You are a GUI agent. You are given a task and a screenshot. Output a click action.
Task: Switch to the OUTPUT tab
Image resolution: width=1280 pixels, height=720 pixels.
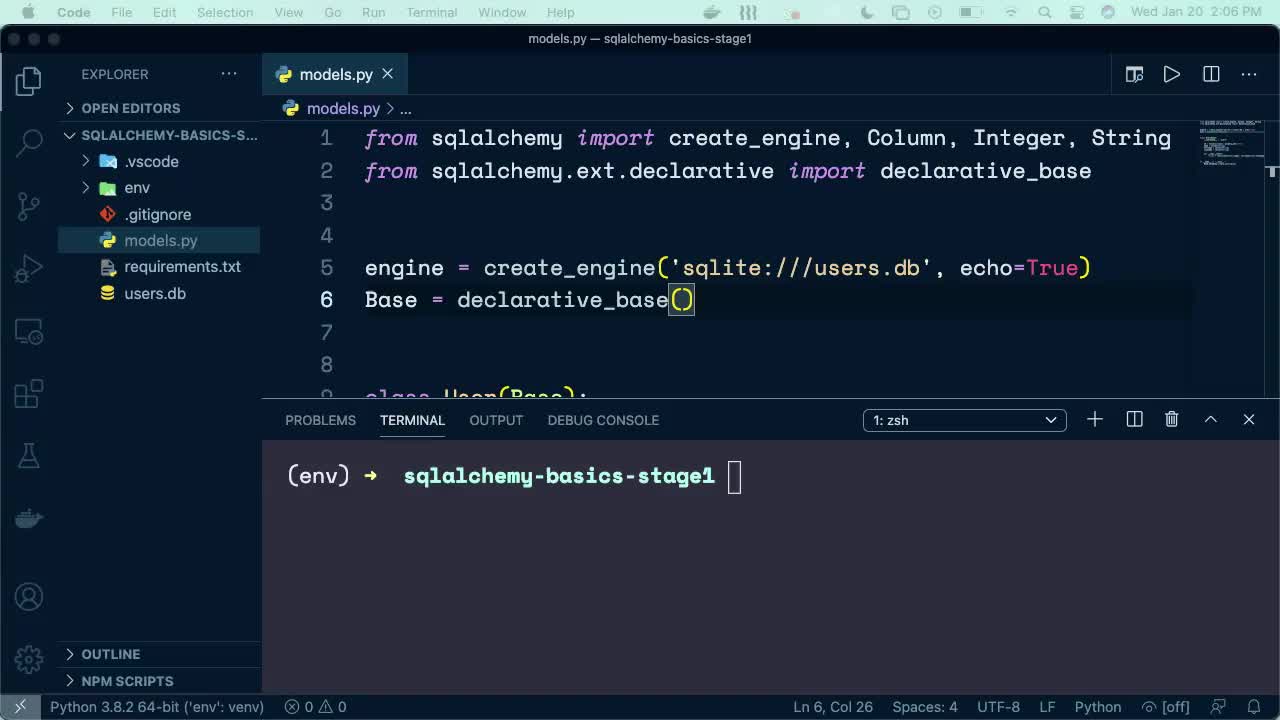pos(496,420)
